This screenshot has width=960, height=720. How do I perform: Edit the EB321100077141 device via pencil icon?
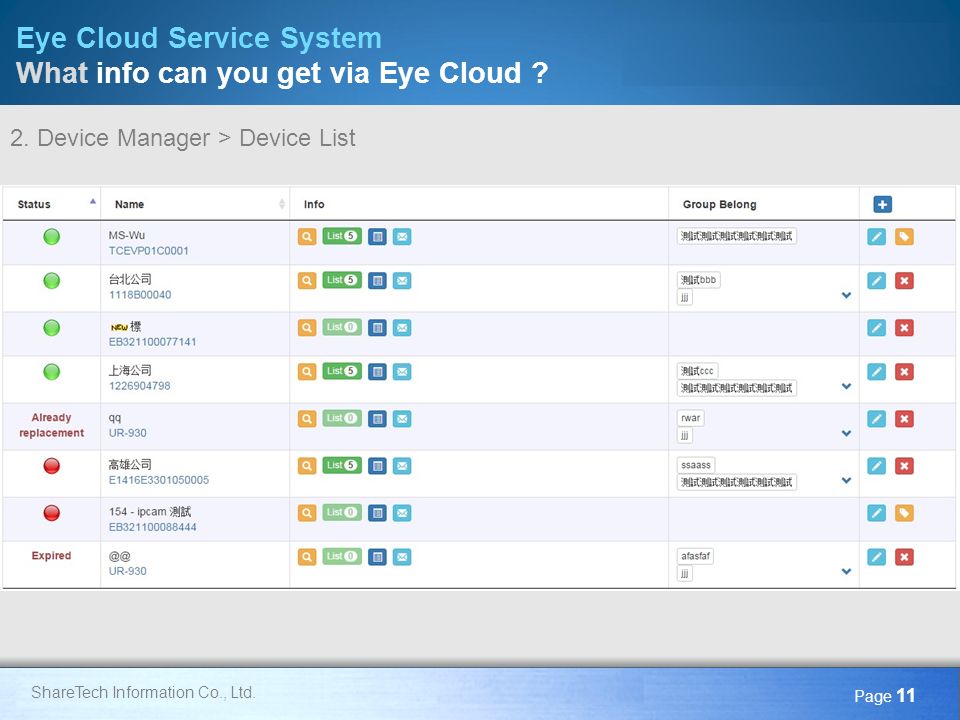point(877,328)
